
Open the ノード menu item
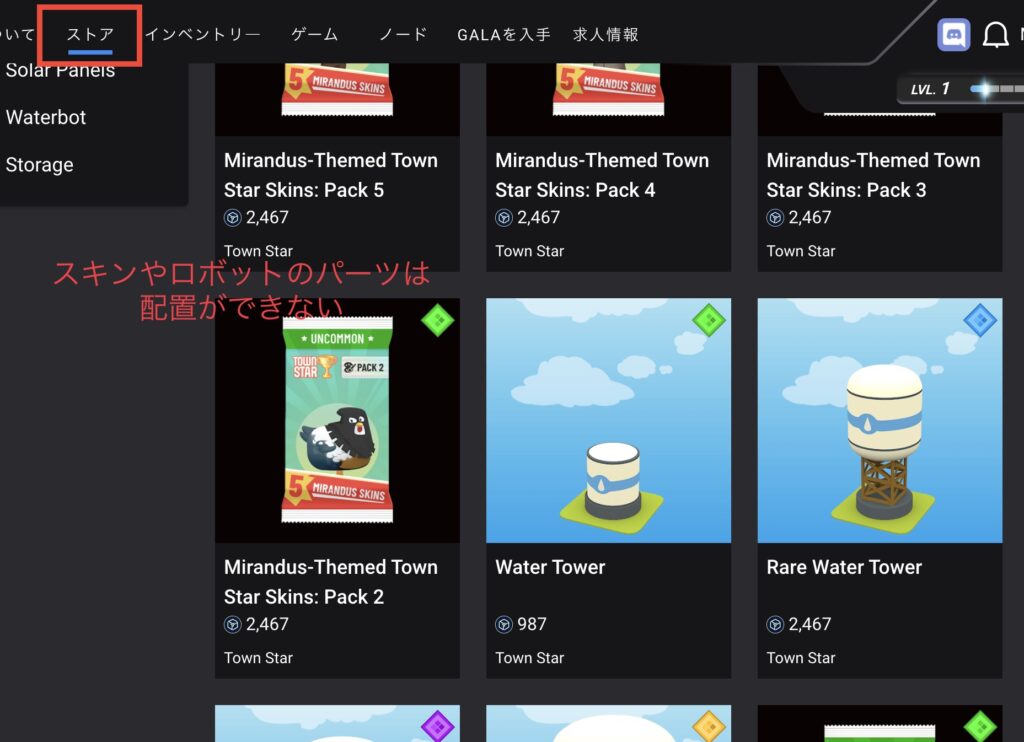click(x=403, y=34)
